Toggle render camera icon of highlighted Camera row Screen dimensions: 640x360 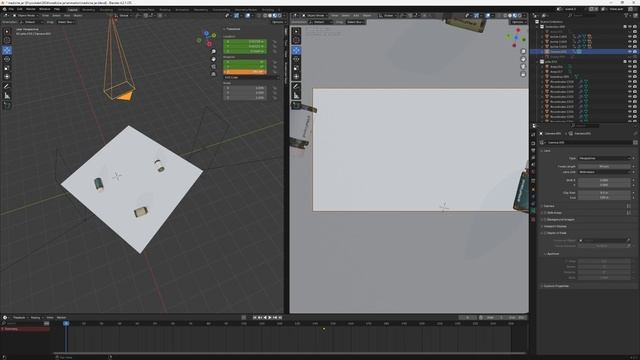[635, 52]
